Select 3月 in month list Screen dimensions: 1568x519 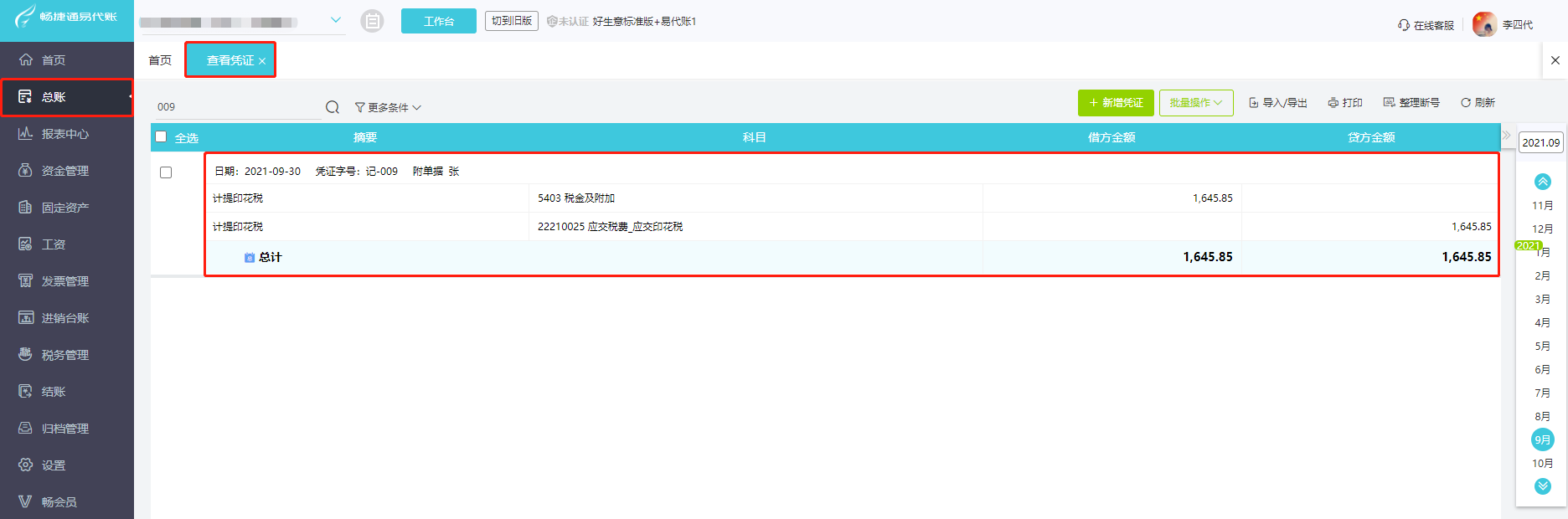(1543, 300)
